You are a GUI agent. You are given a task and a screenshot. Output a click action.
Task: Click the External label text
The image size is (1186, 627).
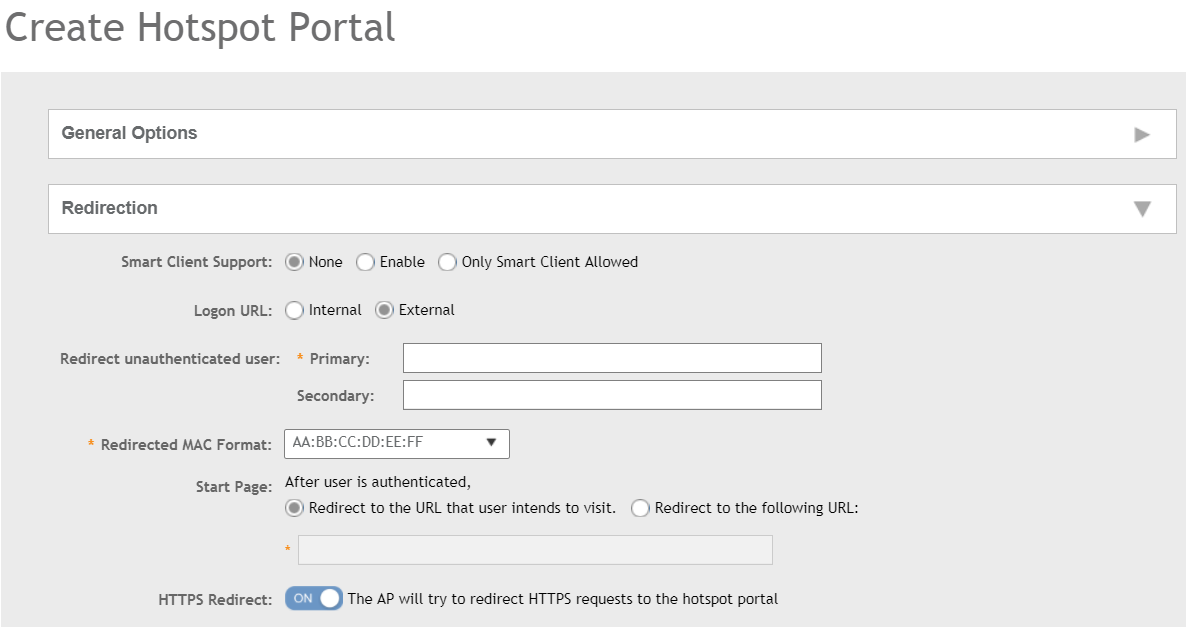[x=426, y=310]
